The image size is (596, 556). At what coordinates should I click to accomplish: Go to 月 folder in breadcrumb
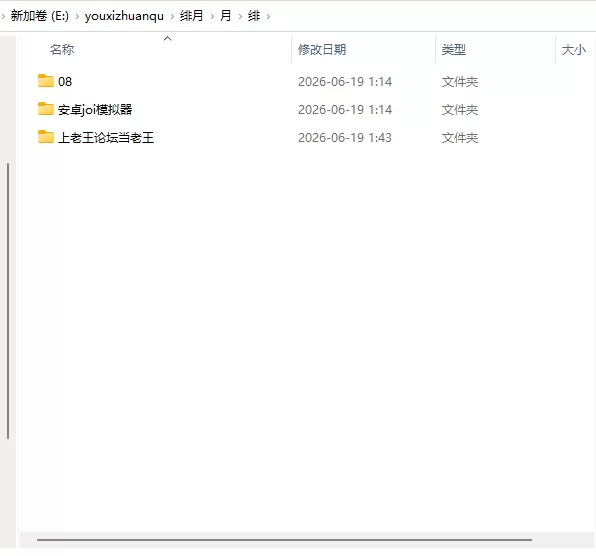[225, 16]
